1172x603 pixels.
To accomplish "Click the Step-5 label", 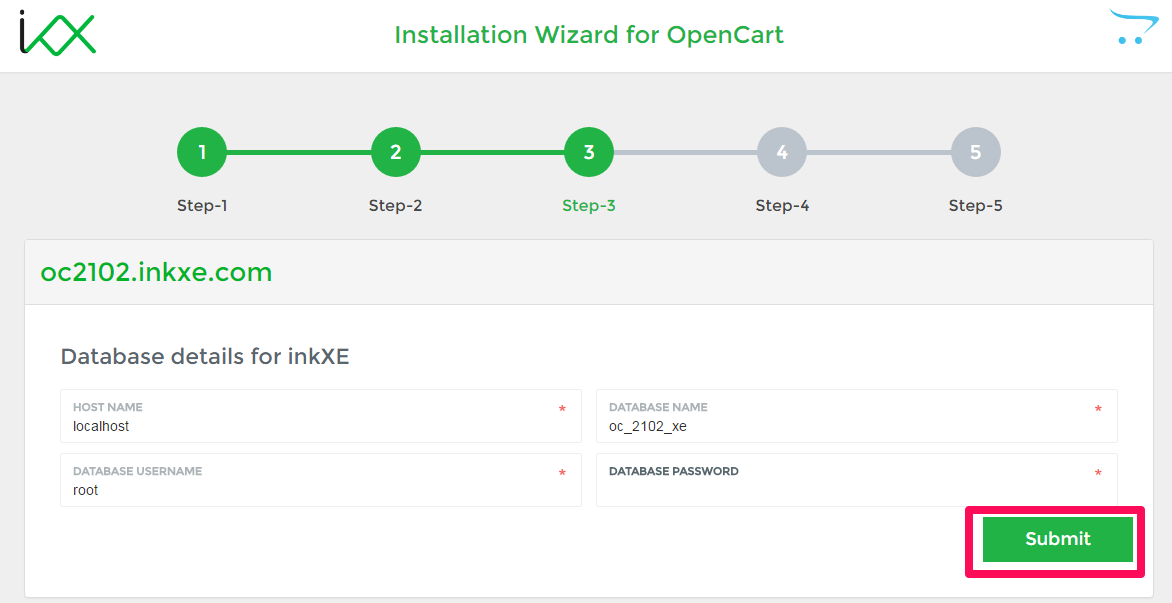I will pos(975,205).
